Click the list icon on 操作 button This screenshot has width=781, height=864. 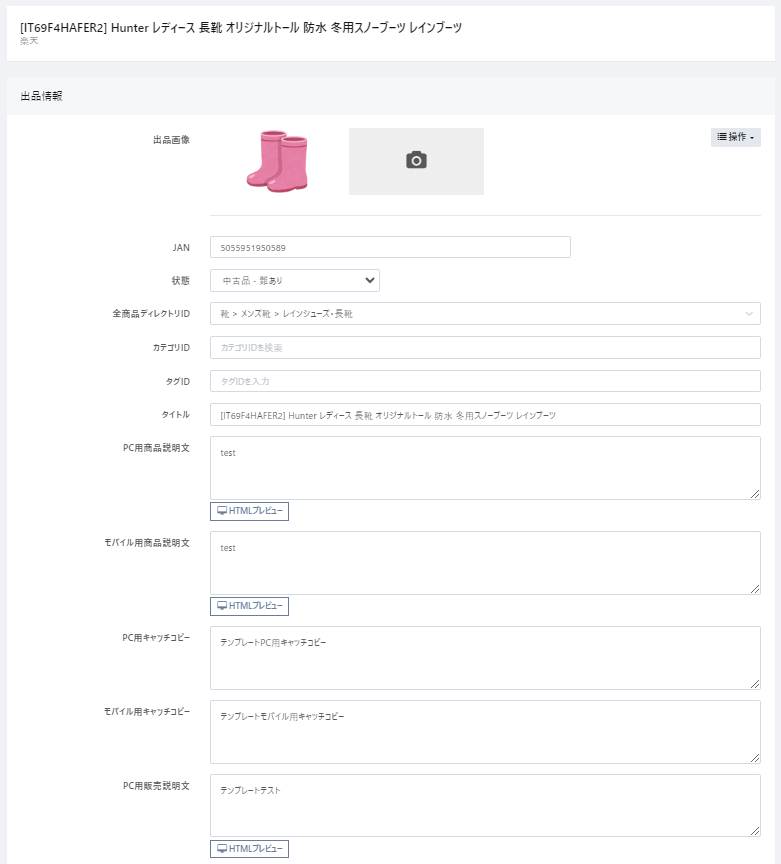pos(722,137)
